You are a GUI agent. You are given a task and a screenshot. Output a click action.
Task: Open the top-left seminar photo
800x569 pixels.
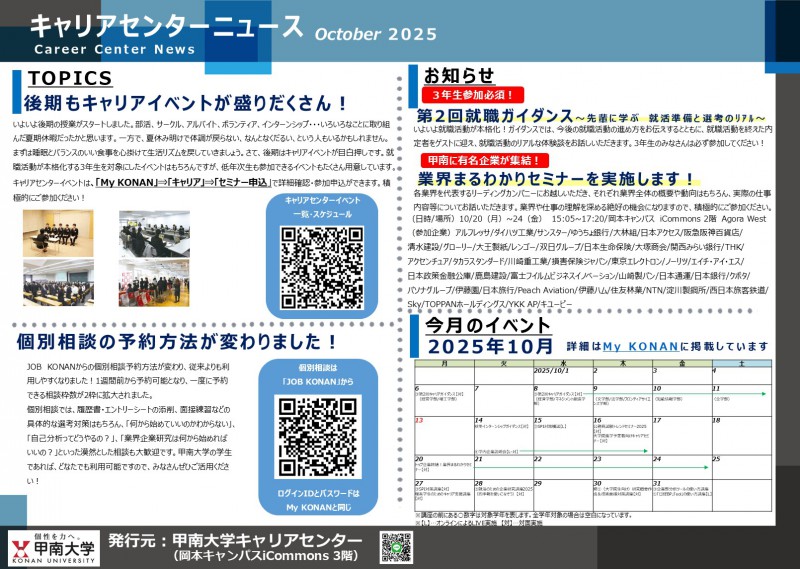pos(56,232)
